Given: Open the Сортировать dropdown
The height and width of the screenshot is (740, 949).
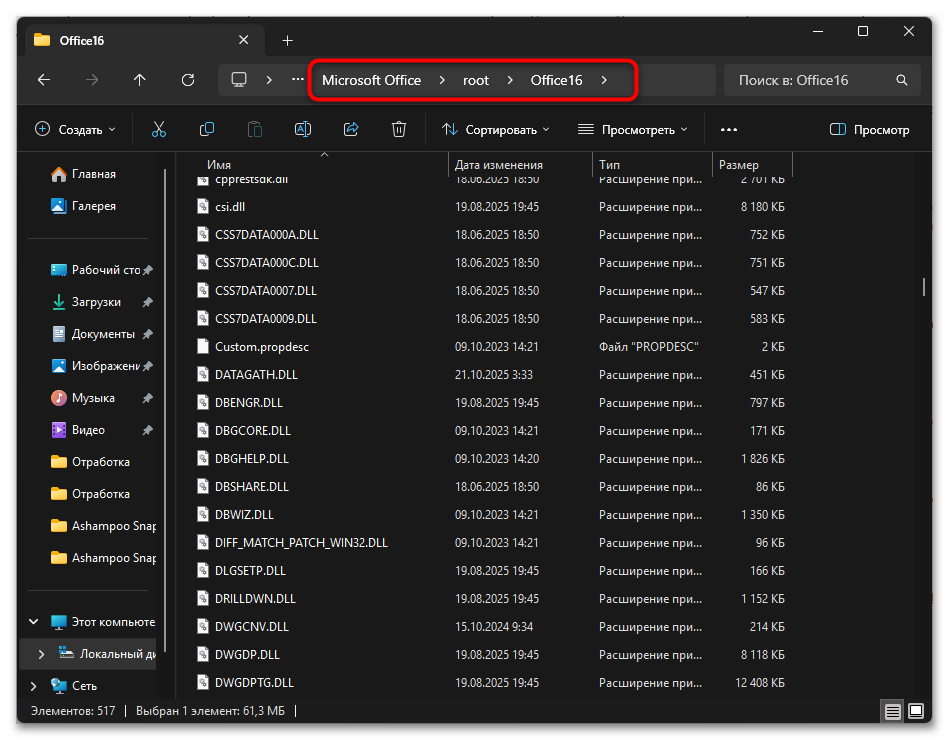Looking at the screenshot, I should (496, 129).
